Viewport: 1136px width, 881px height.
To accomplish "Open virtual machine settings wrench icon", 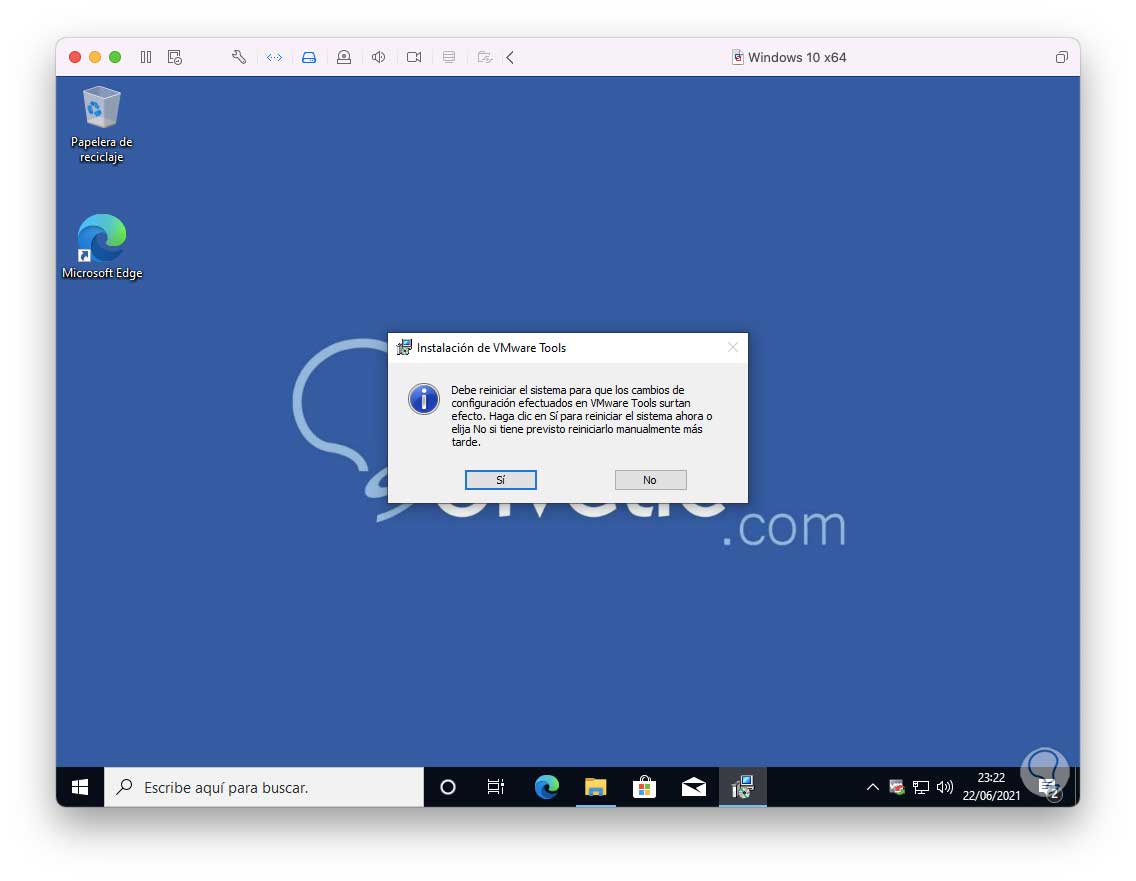I will point(239,57).
